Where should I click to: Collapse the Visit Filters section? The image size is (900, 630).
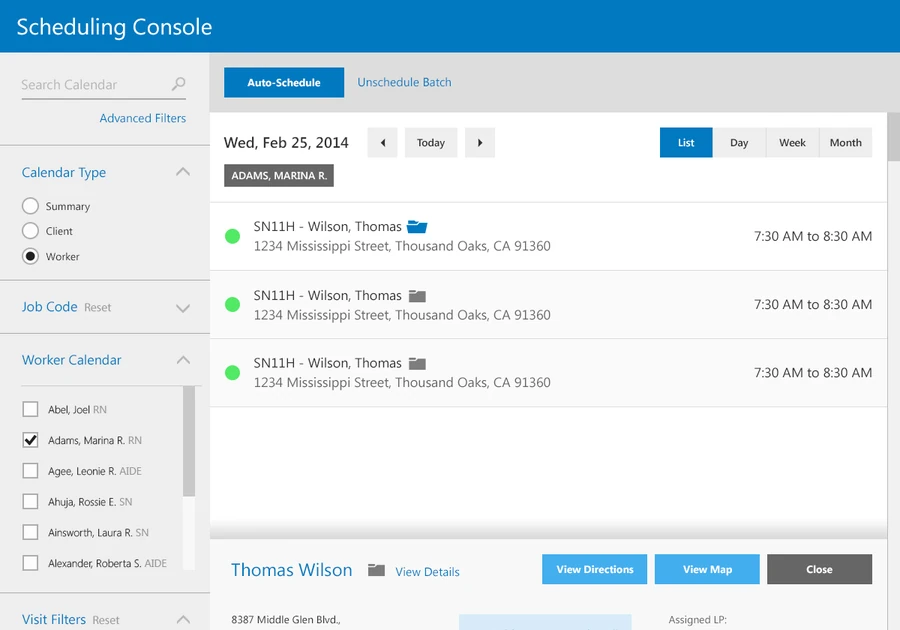tap(183, 619)
